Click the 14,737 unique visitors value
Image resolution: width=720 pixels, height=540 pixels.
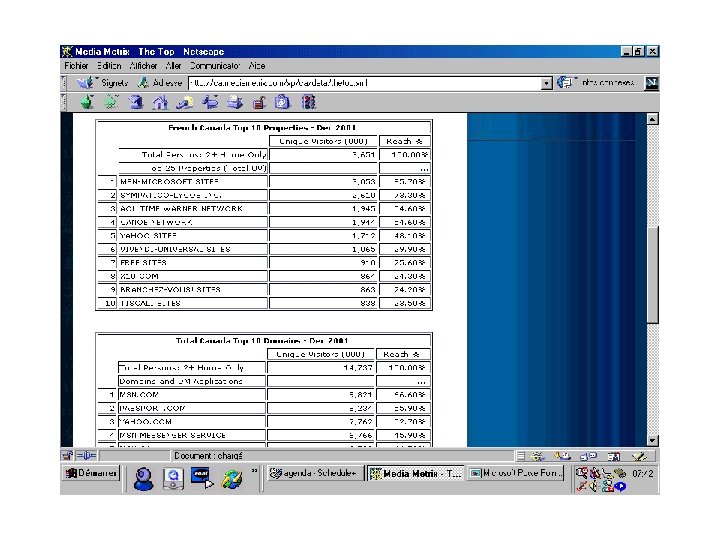[x=358, y=368]
